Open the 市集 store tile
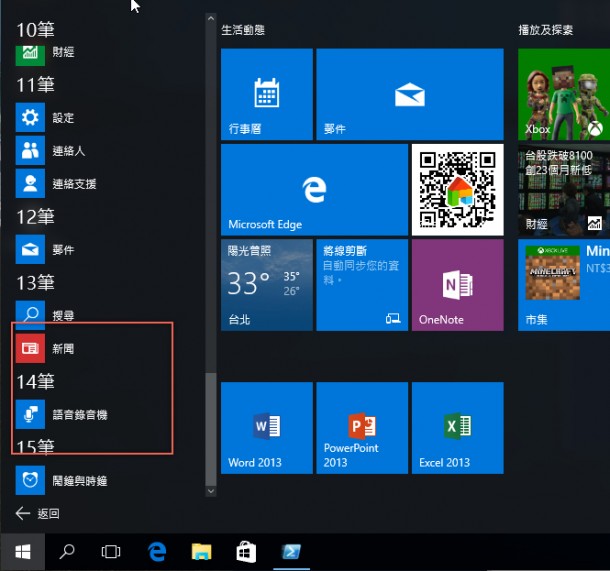The image size is (610, 571). 564,285
